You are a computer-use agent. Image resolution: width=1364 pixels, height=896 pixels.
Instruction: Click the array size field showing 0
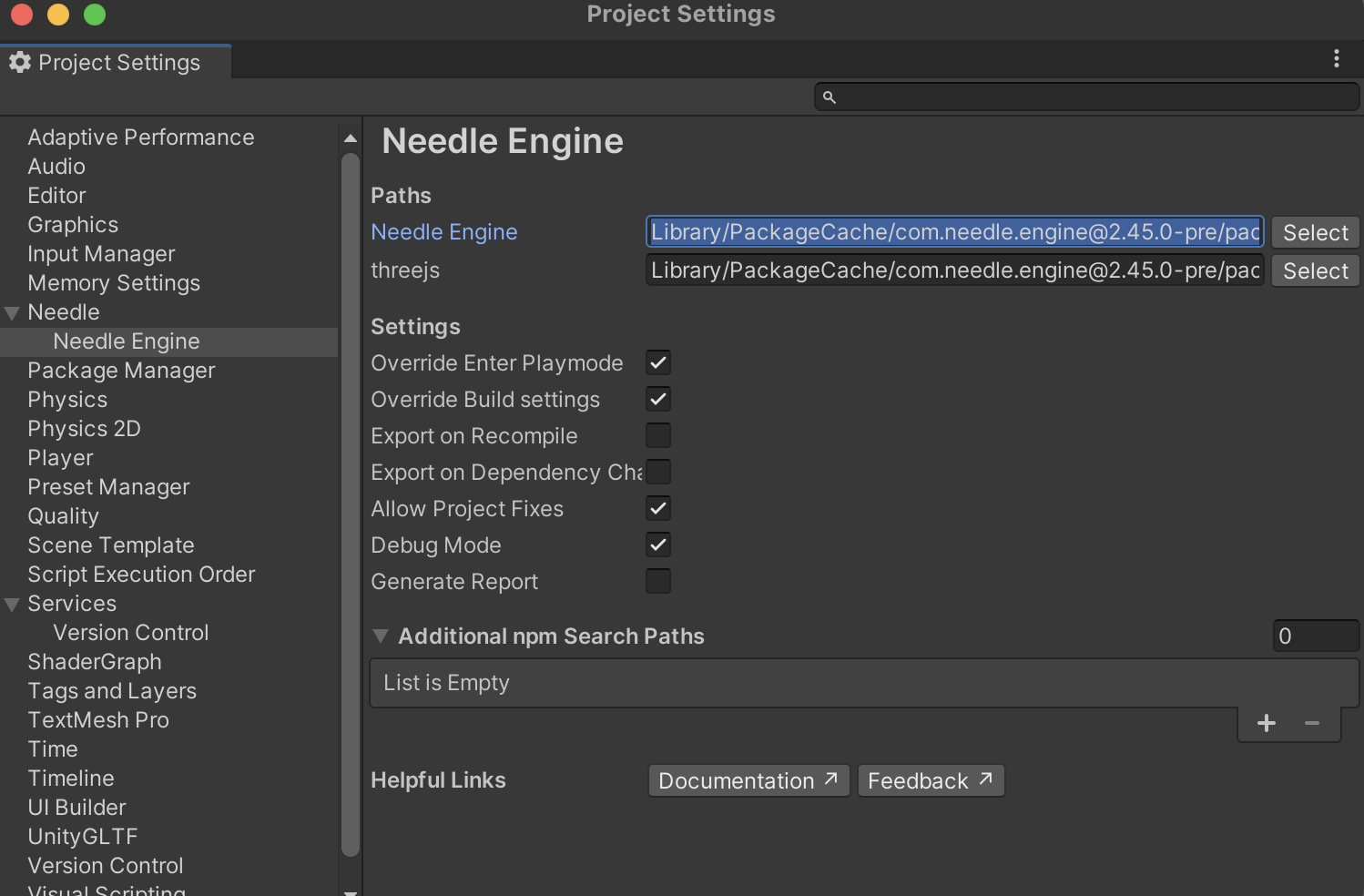tap(1316, 636)
